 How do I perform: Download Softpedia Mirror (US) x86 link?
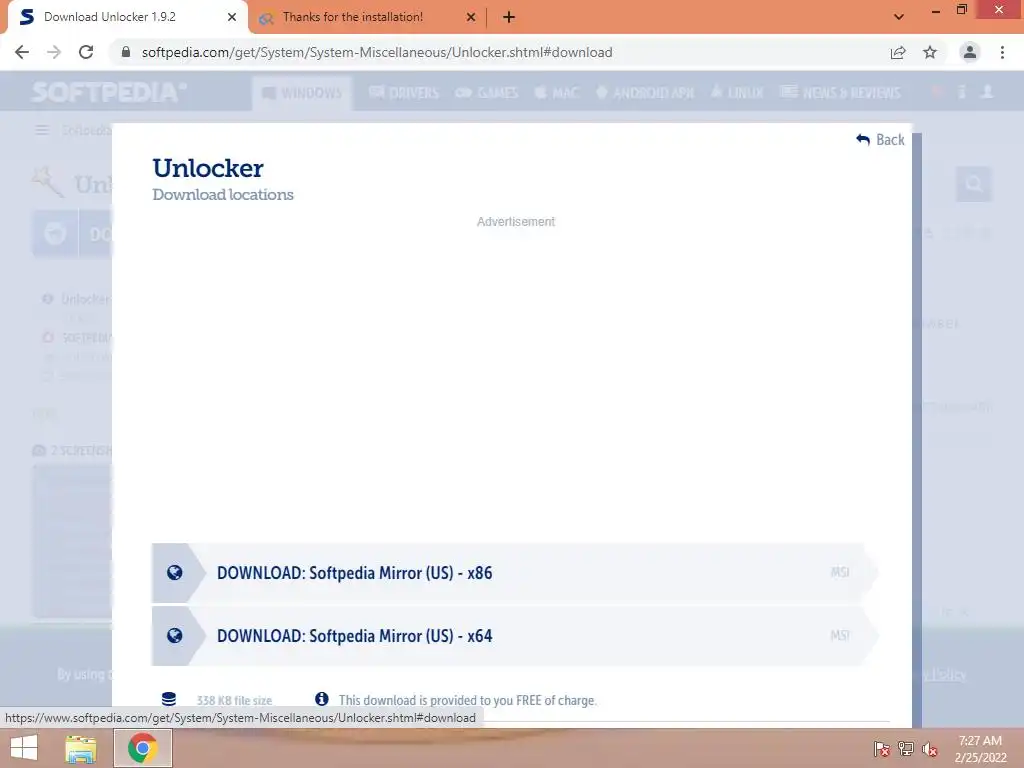(515, 573)
